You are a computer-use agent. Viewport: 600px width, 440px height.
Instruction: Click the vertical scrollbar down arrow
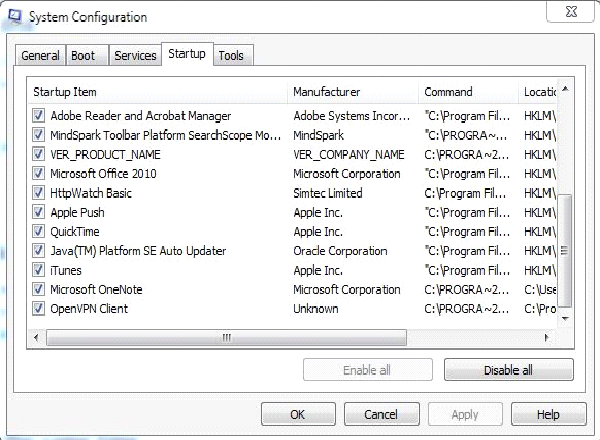coord(565,318)
